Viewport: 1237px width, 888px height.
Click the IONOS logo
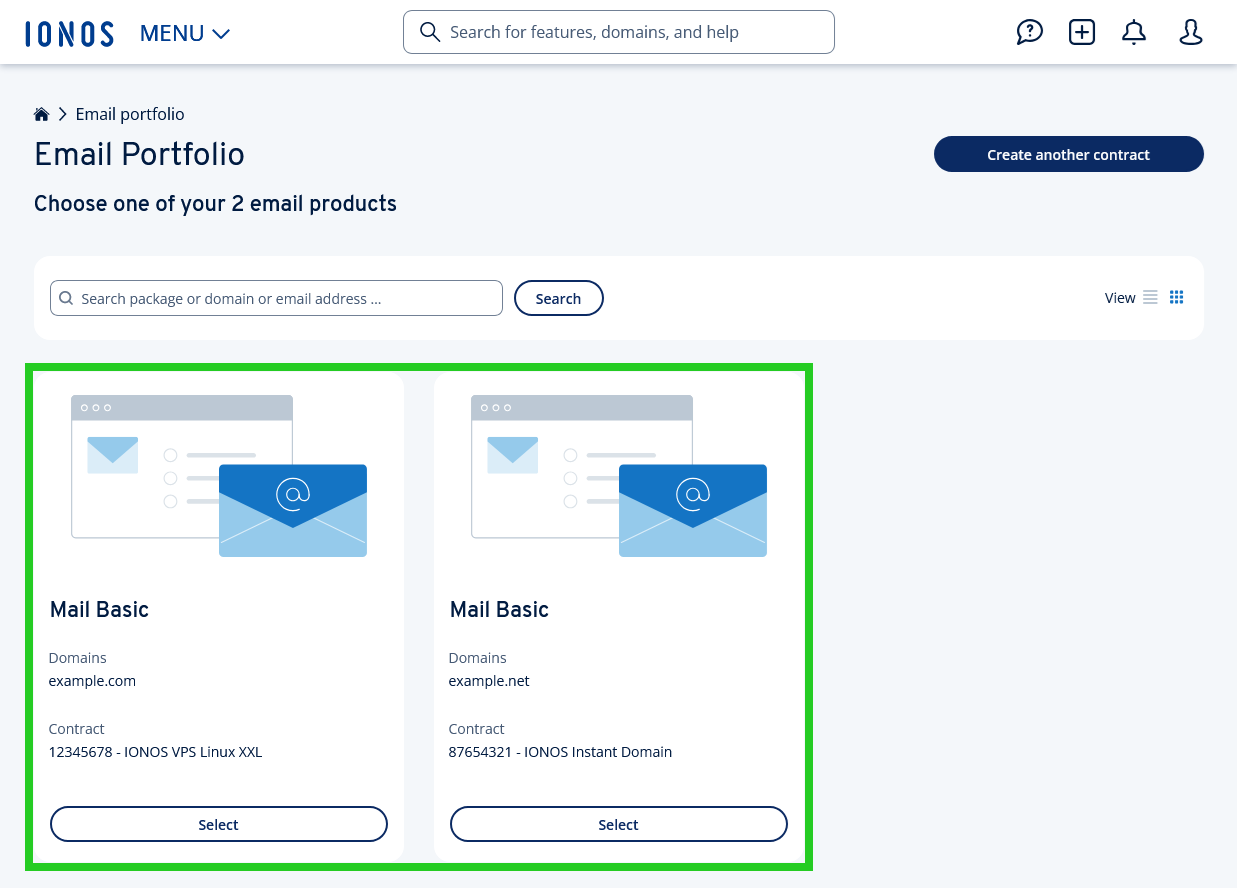point(69,32)
